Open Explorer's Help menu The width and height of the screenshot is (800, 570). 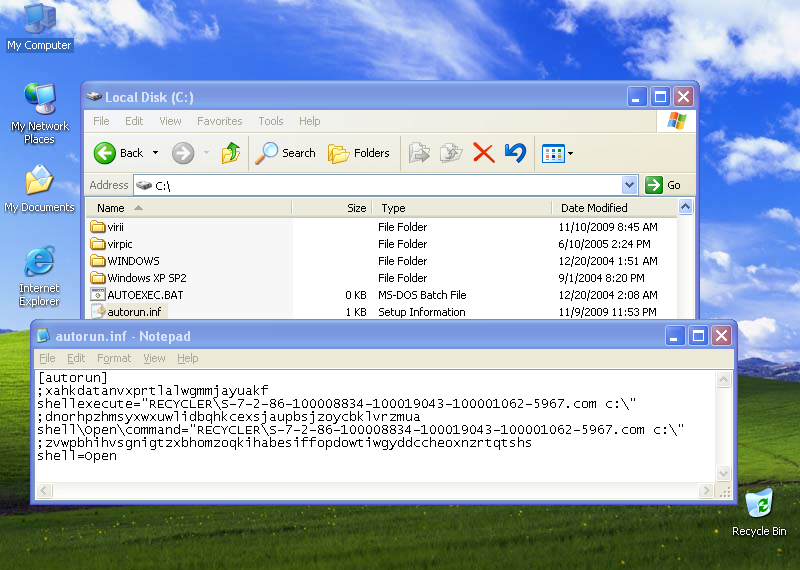click(x=310, y=121)
